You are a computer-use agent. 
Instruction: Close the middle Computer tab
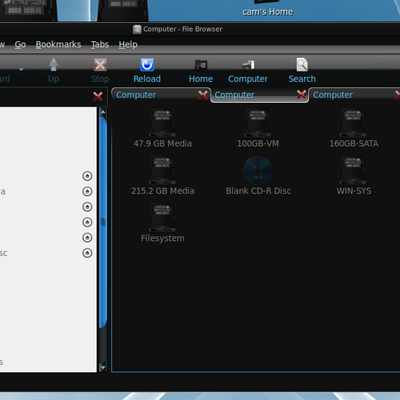pyautogui.click(x=301, y=95)
